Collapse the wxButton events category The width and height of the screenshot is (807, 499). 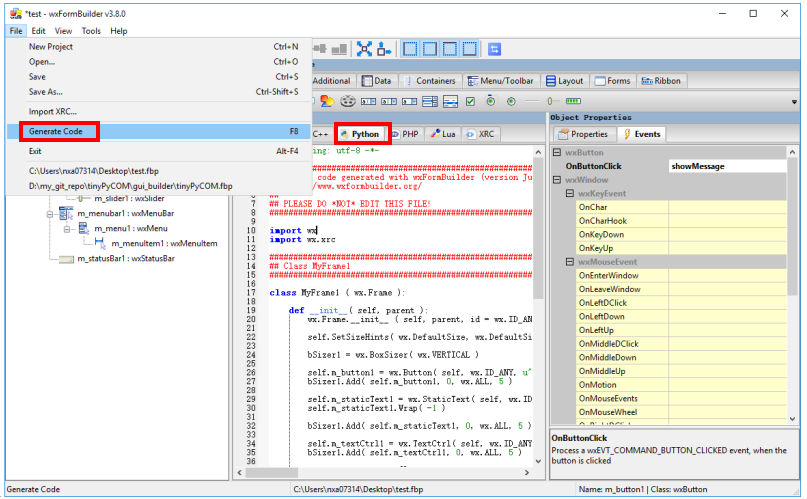coord(556,152)
